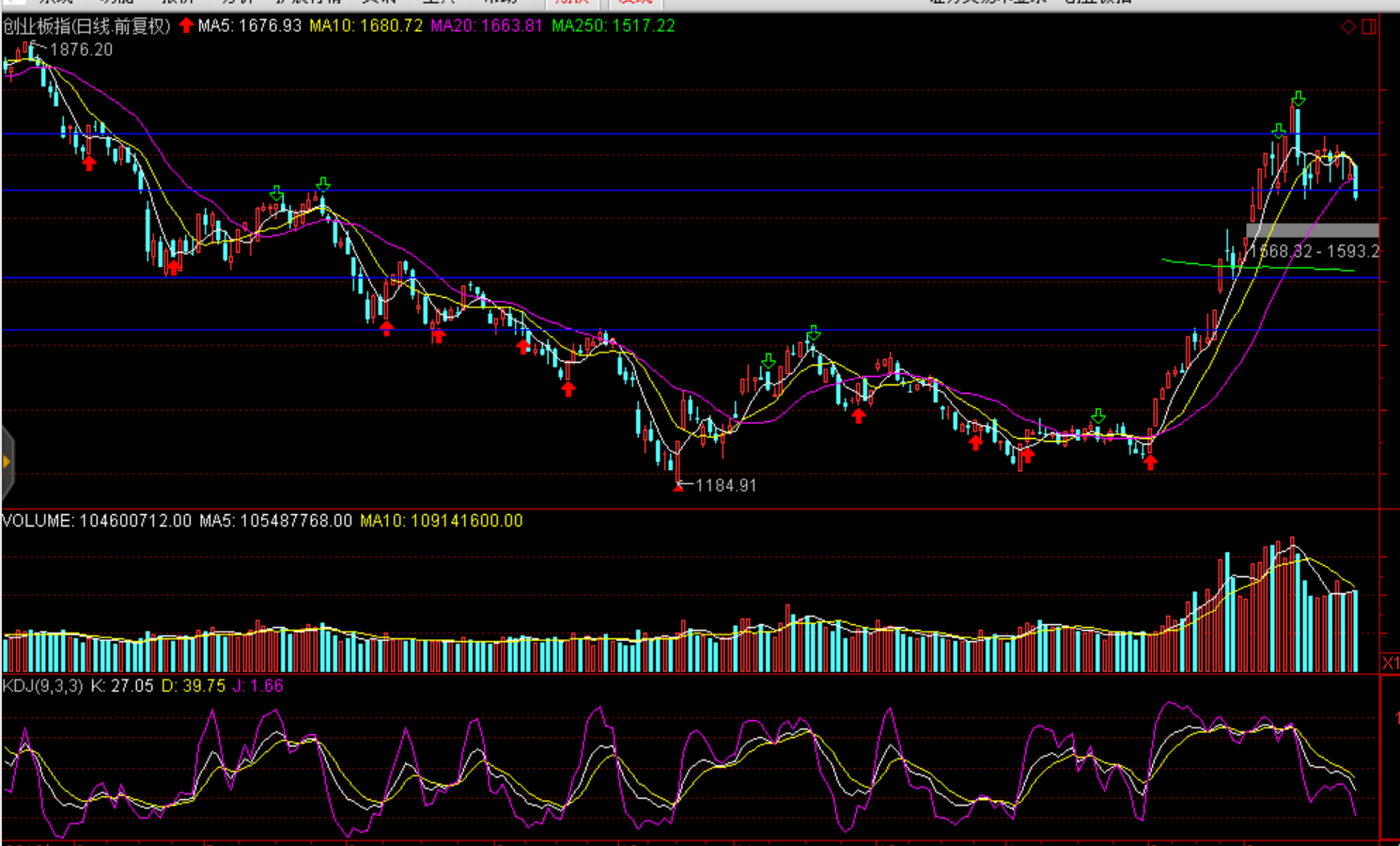
Task: Click the X1 volume scale button
Action: tap(1390, 664)
